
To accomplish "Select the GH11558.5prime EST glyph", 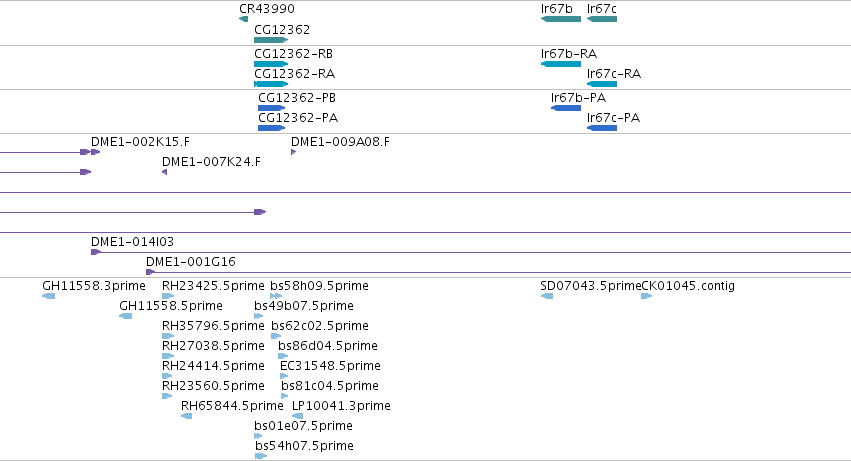I will 125,316.
